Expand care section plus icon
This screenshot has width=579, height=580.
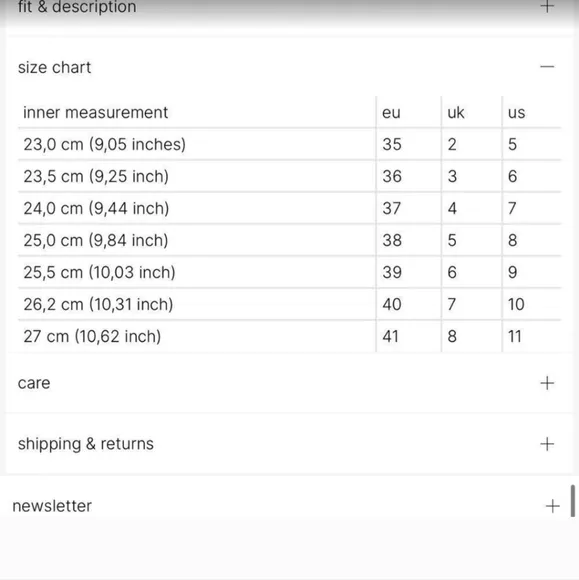click(x=547, y=383)
